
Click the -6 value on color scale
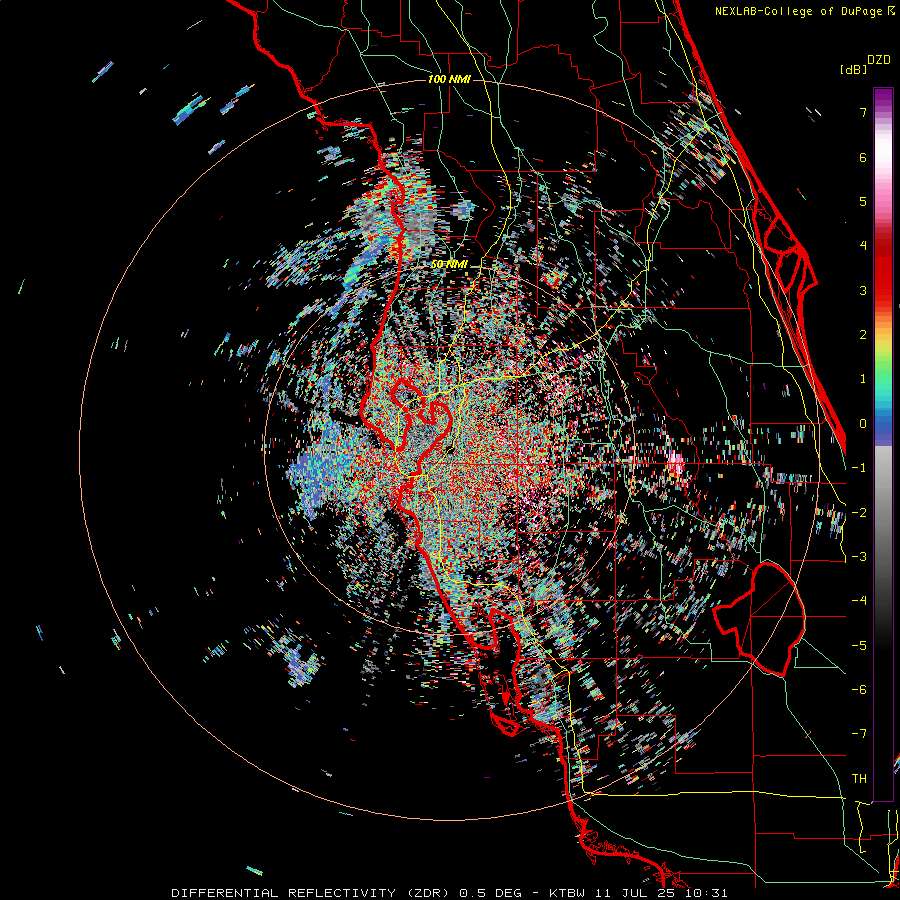pos(859,690)
